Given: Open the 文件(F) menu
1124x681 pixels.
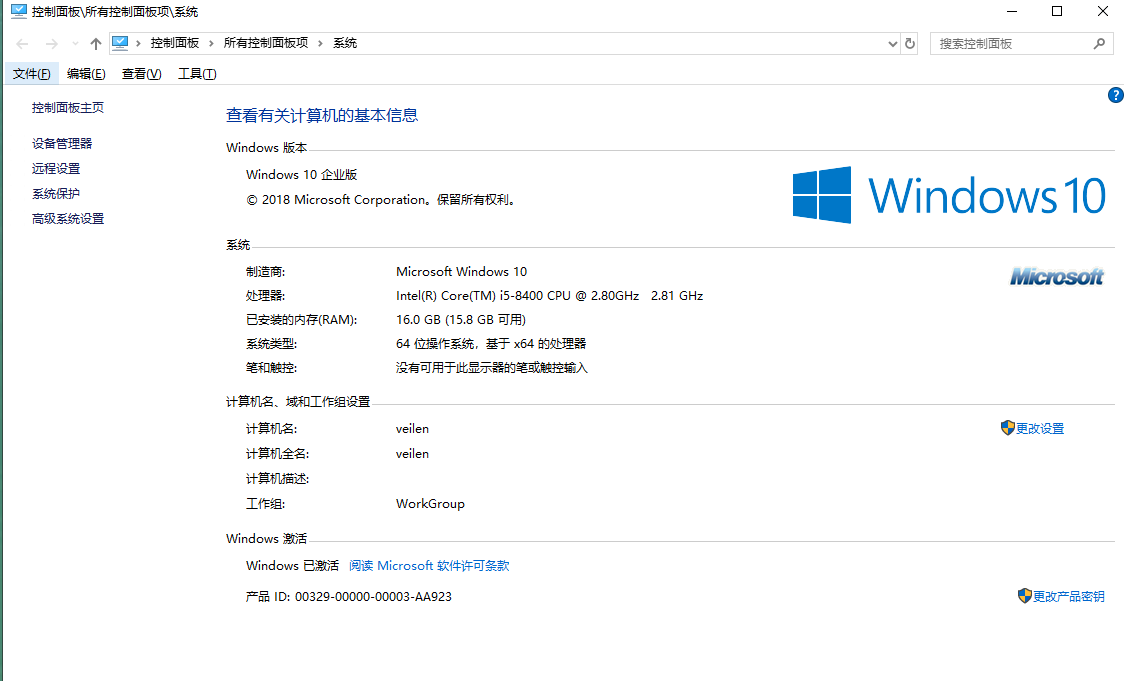Looking at the screenshot, I should (x=32, y=74).
